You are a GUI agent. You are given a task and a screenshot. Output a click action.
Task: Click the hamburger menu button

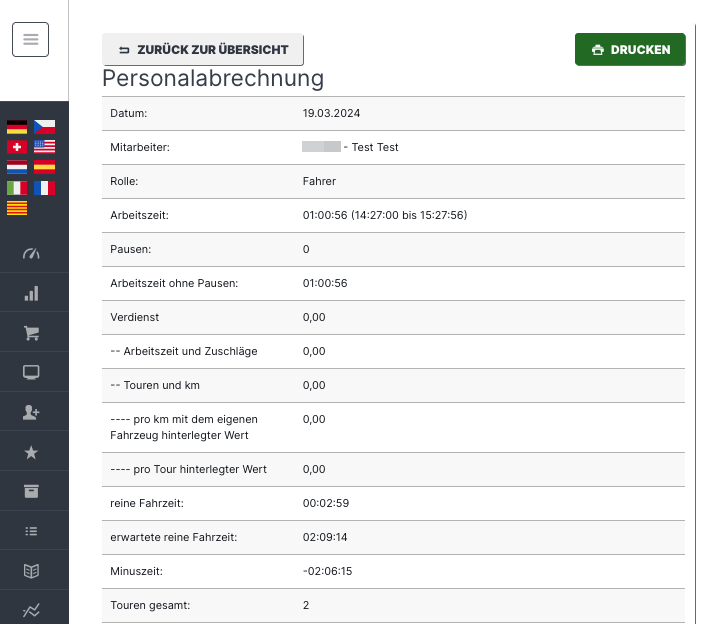(x=30, y=39)
